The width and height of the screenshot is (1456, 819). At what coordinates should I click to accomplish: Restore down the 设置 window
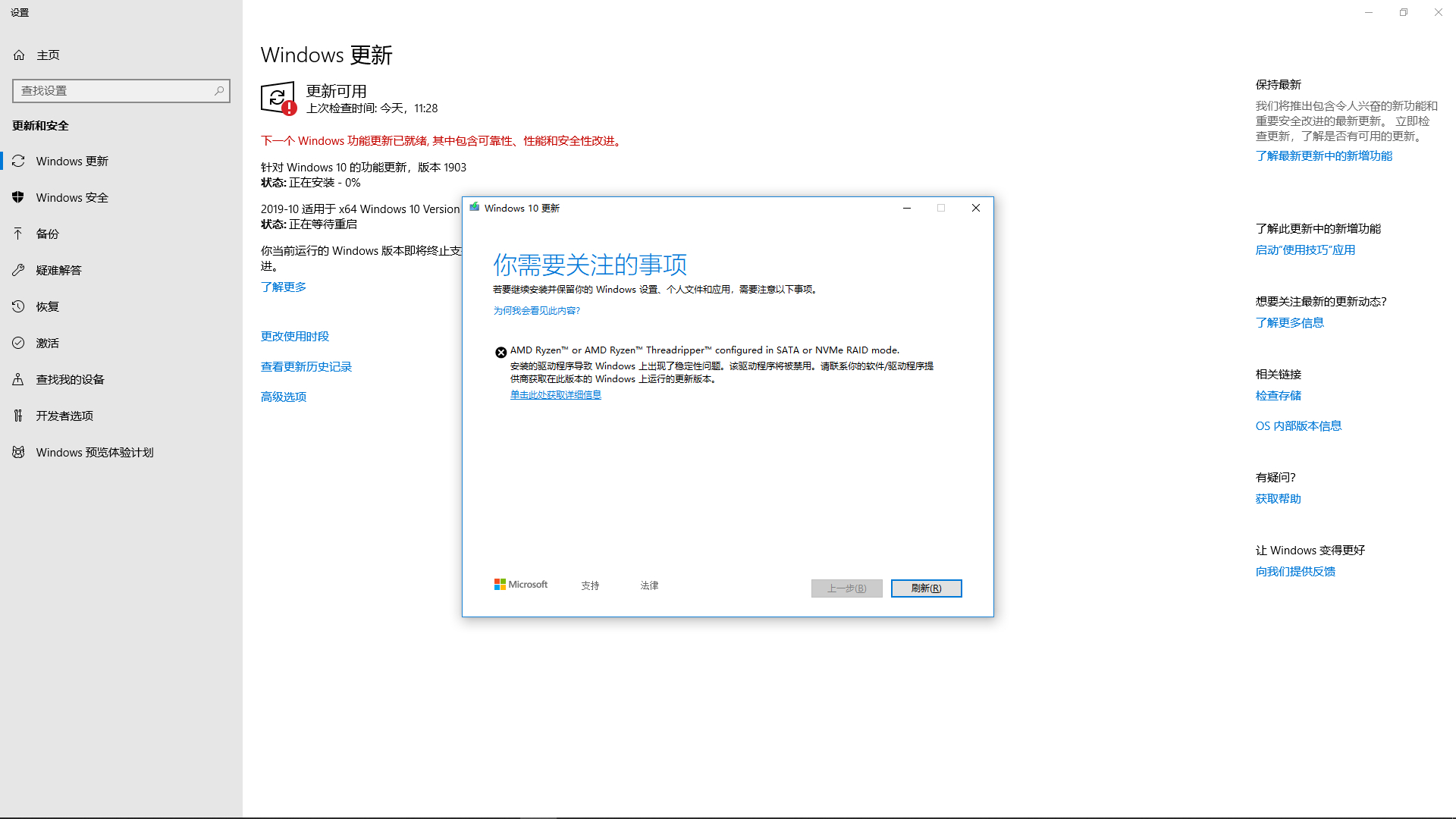1404,12
